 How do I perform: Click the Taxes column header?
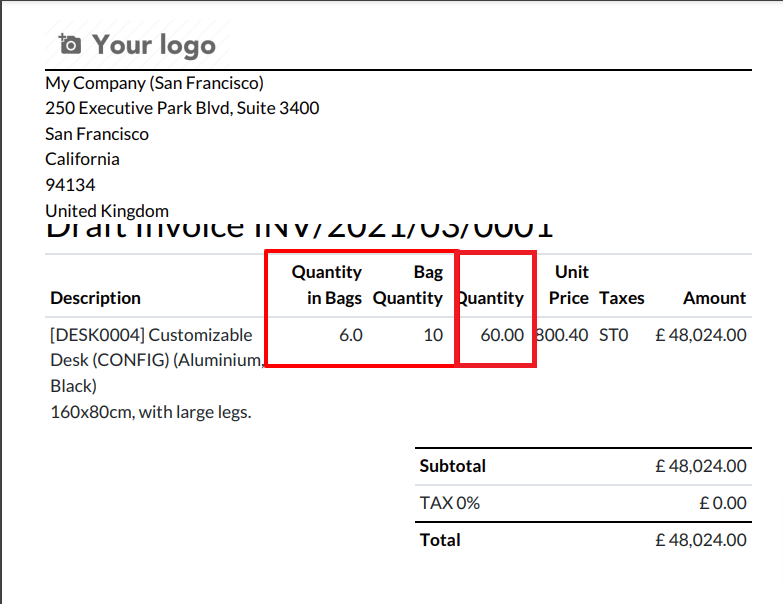click(622, 298)
